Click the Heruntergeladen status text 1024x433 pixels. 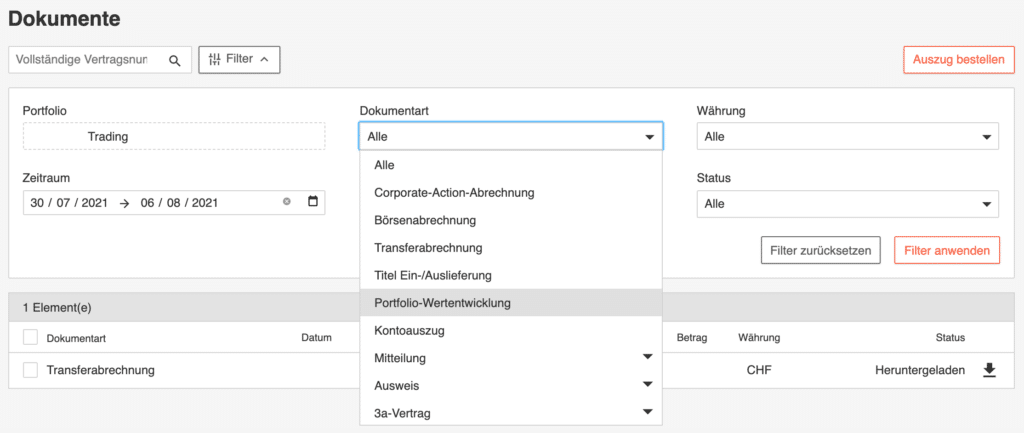click(x=920, y=370)
